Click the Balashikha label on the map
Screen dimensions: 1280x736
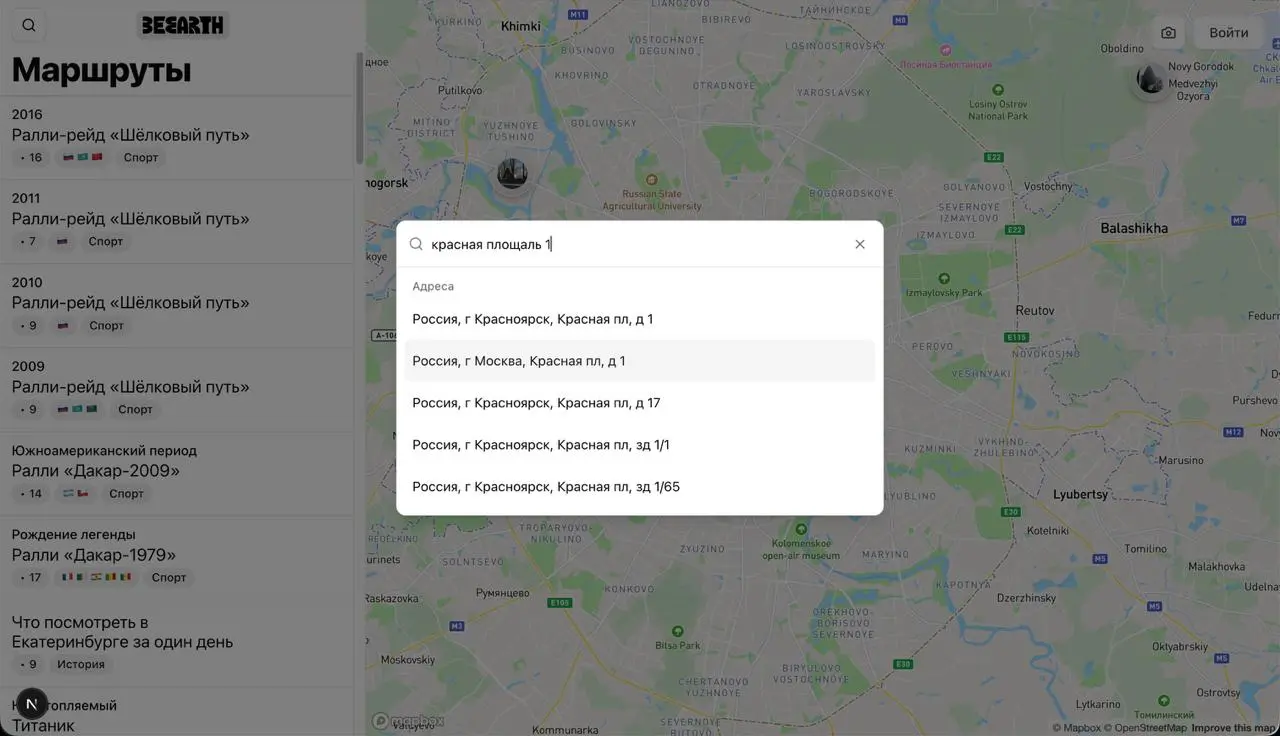tap(1134, 228)
